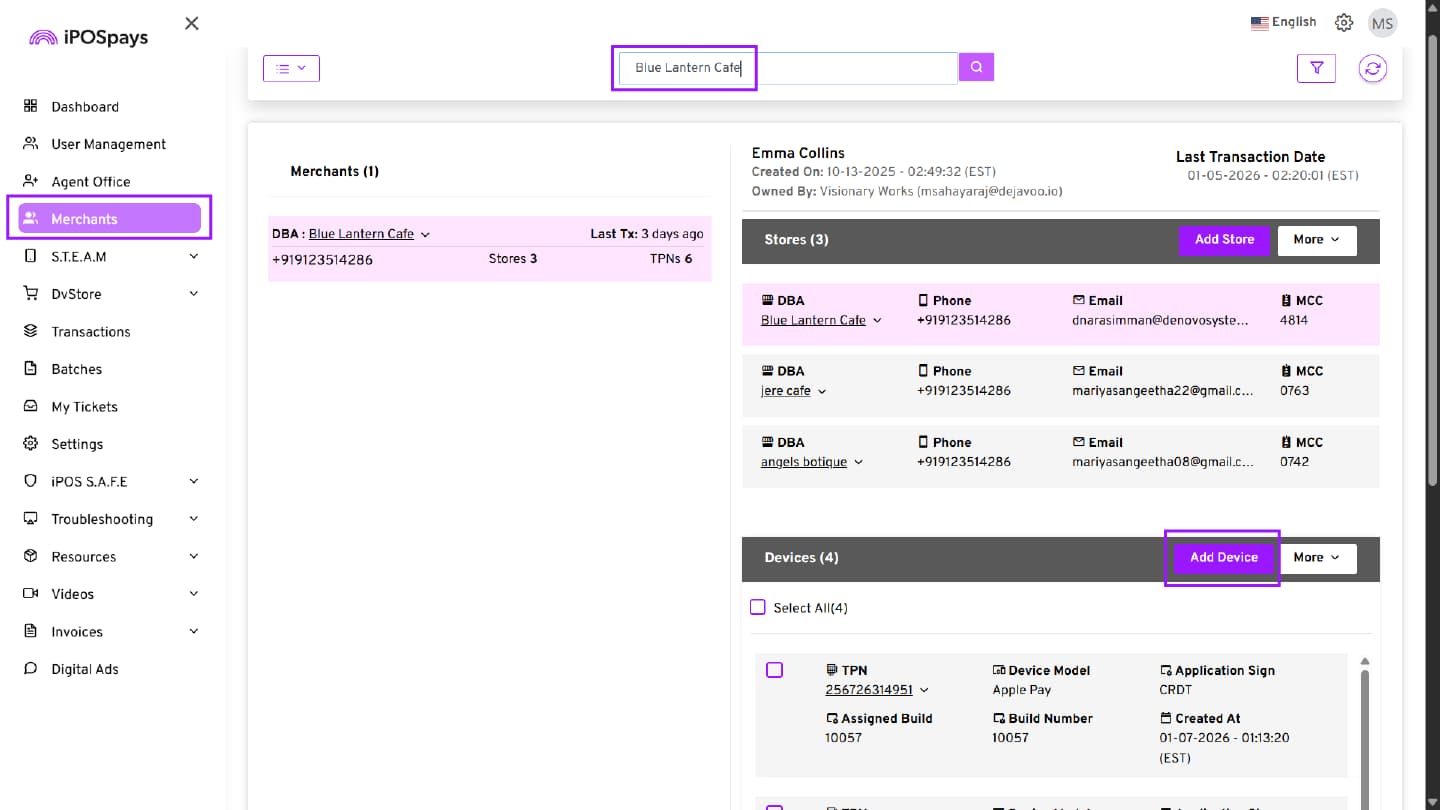Viewport: 1440px width, 810px height.
Task: Open the filter funnel icon
Action: coord(1316,68)
